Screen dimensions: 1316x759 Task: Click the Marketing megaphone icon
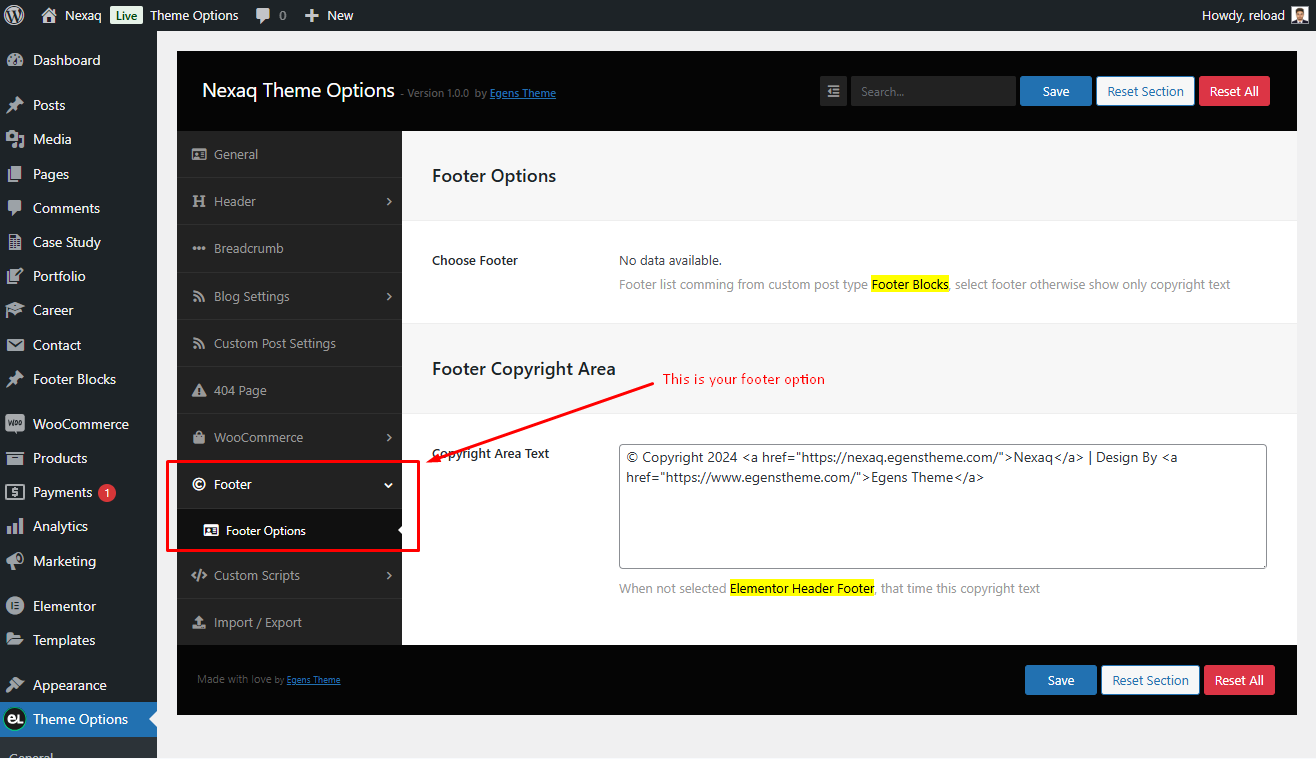[x=15, y=561]
